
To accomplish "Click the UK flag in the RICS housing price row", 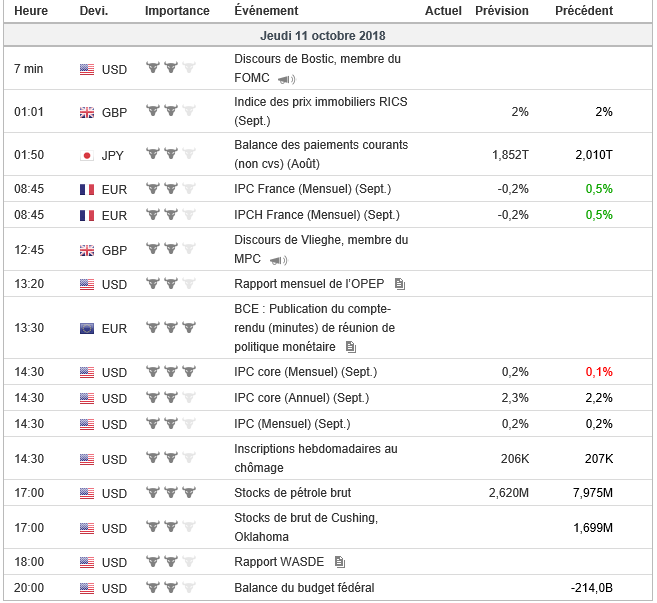I will (87, 112).
